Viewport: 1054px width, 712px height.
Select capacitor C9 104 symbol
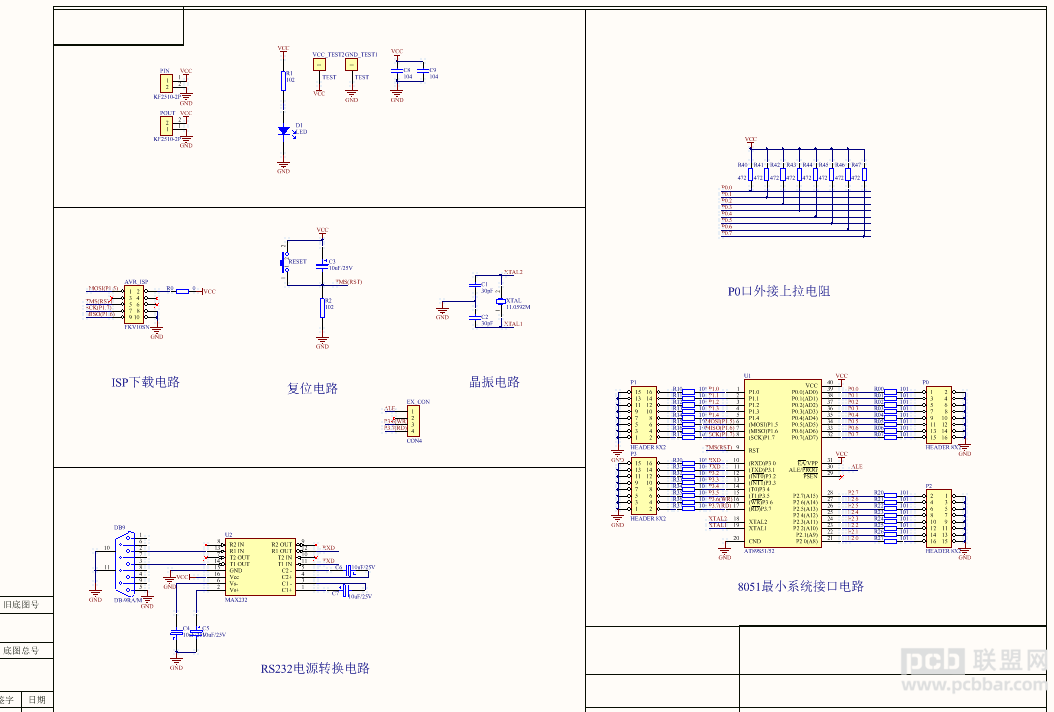(x=422, y=72)
